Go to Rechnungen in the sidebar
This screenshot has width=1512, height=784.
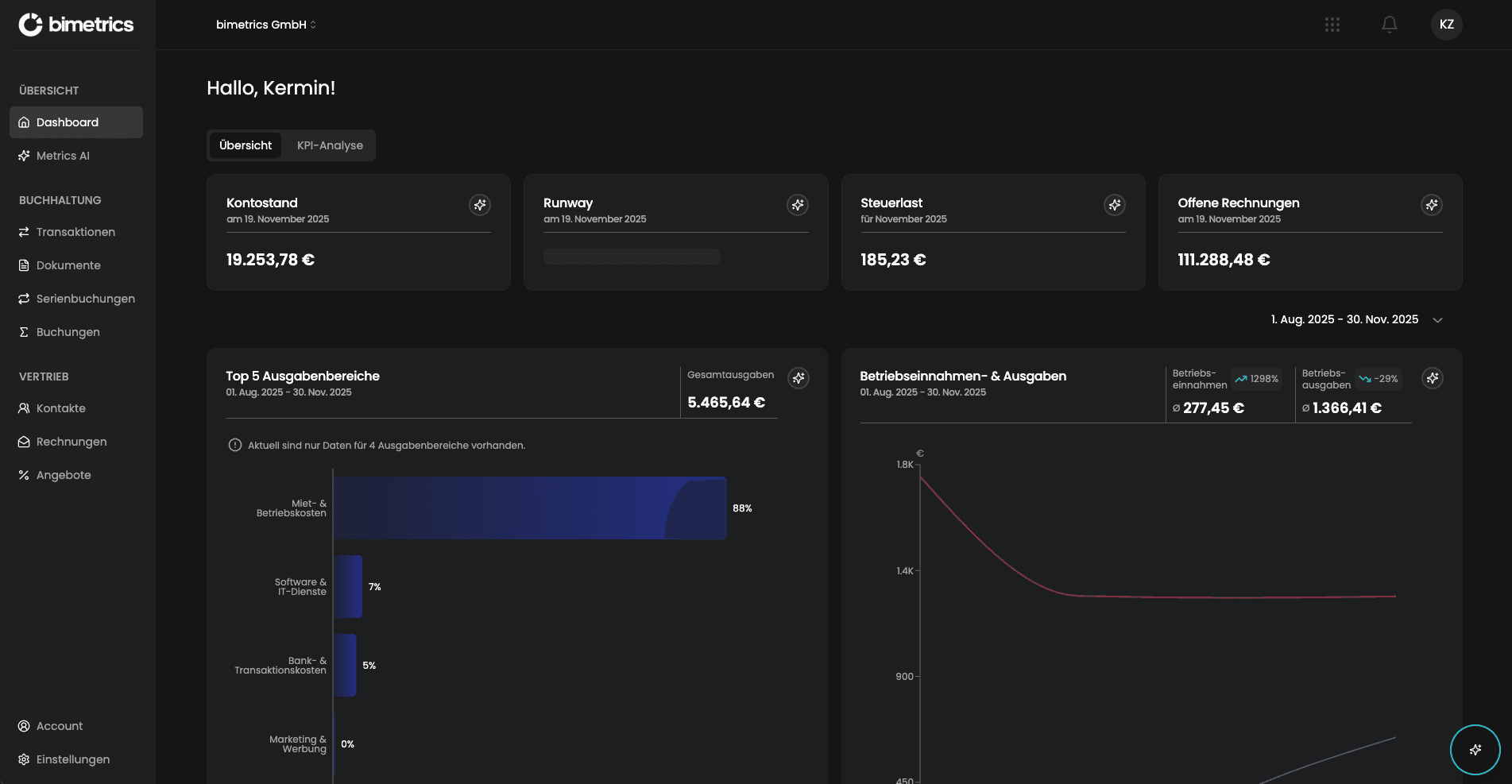point(72,442)
